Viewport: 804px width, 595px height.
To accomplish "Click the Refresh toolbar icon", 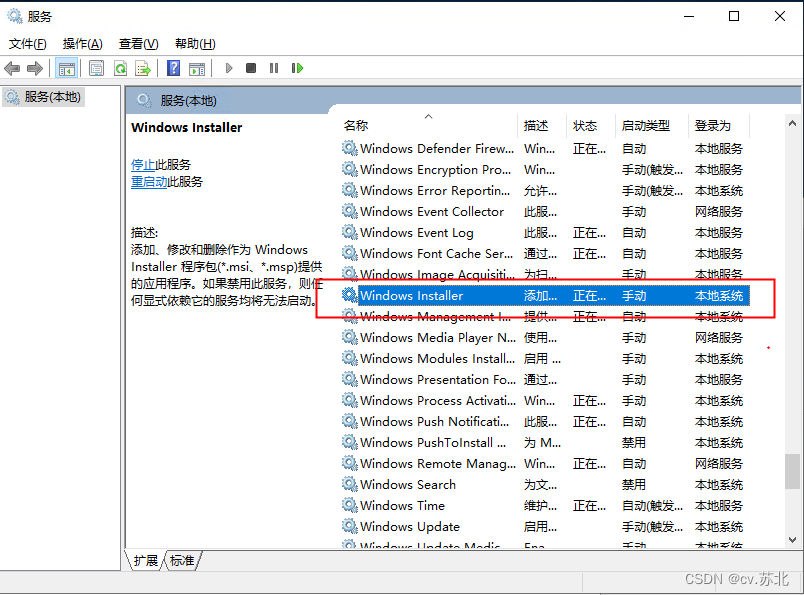I will tap(120, 68).
